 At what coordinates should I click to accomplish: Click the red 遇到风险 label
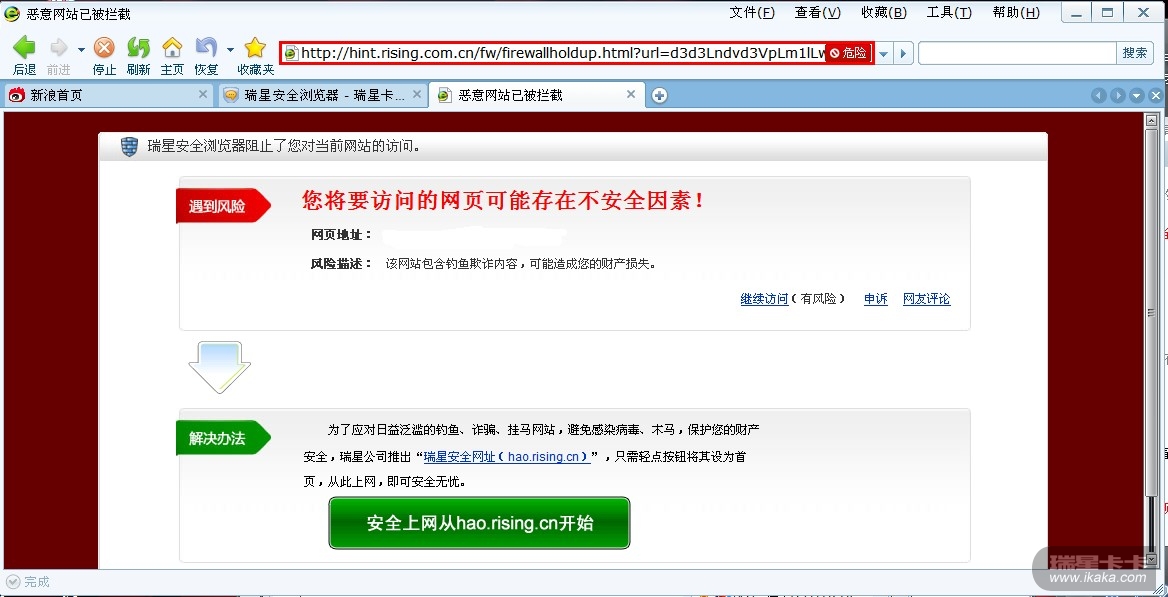[221, 206]
